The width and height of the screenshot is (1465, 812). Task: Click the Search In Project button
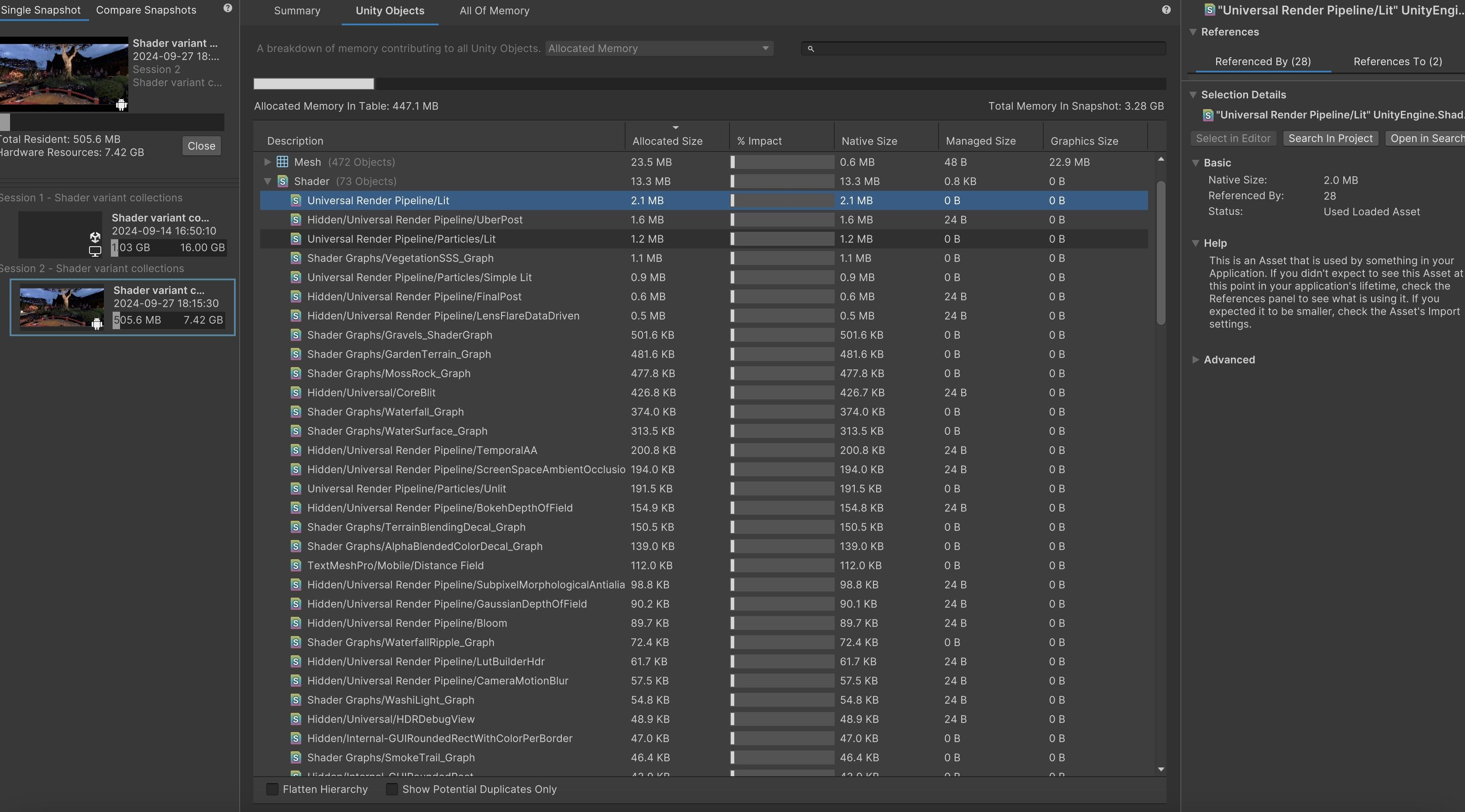click(x=1330, y=139)
